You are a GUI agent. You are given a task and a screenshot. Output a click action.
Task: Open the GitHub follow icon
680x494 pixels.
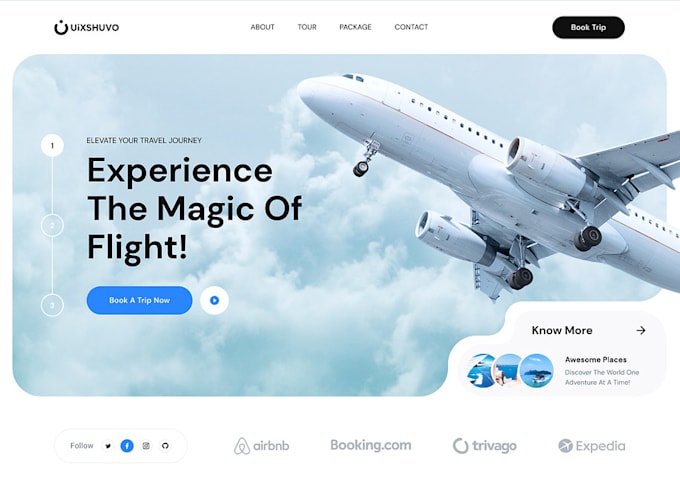point(165,445)
